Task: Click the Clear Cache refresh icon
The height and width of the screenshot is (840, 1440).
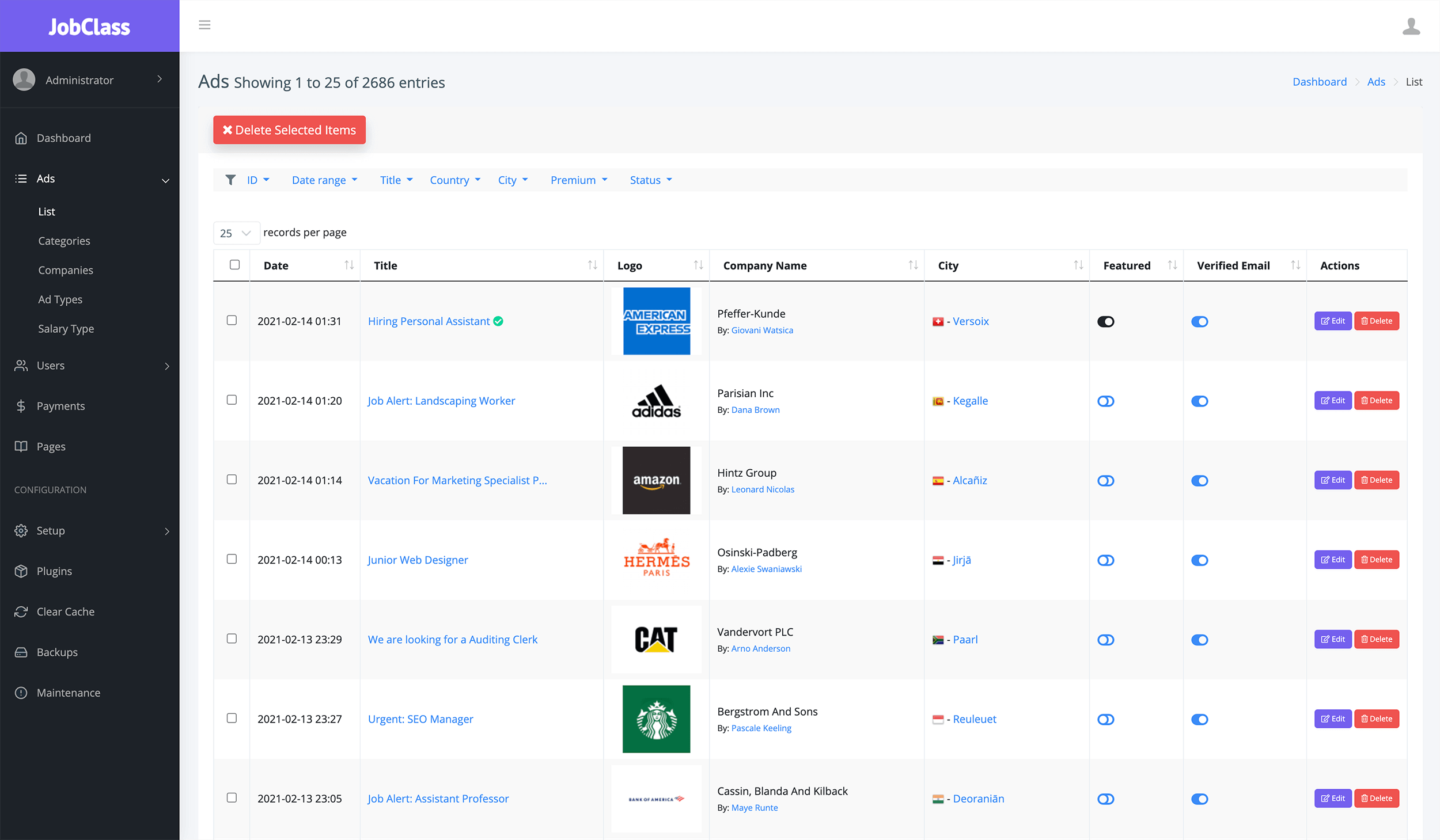Action: [21, 611]
